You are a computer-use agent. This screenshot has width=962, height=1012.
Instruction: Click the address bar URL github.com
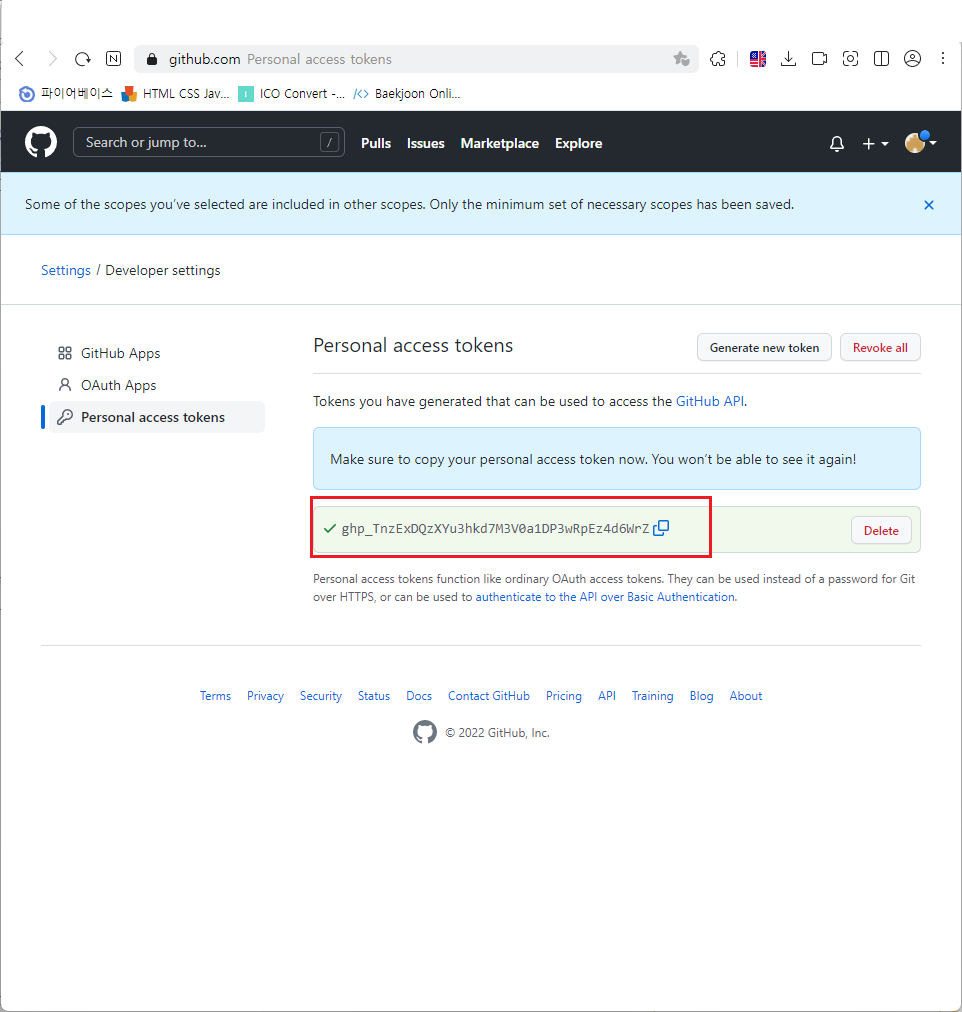point(205,59)
